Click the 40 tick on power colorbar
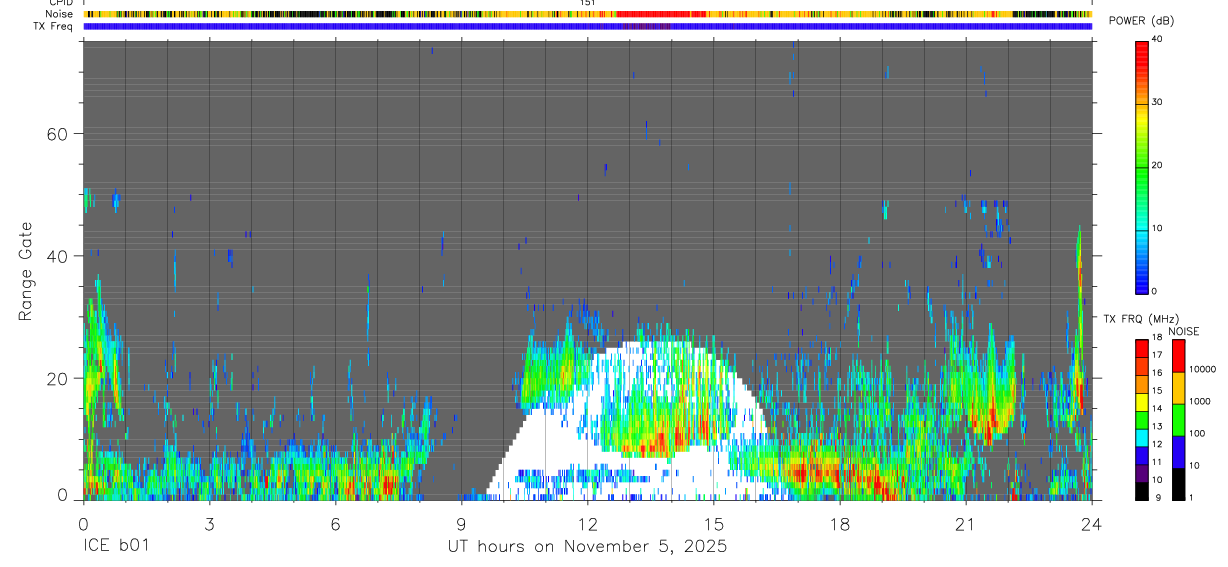Screen dimensions: 1228x567 (x=1156, y=39)
